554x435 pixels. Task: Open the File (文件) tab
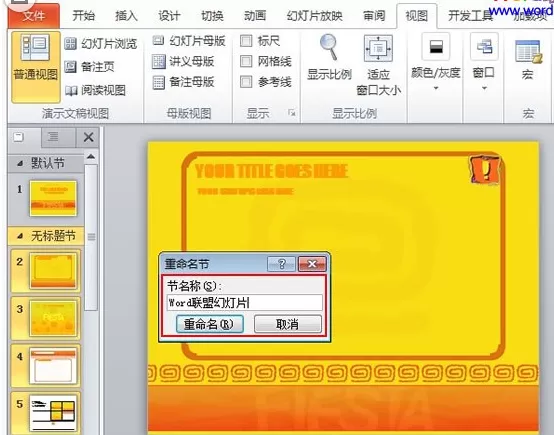(x=34, y=16)
